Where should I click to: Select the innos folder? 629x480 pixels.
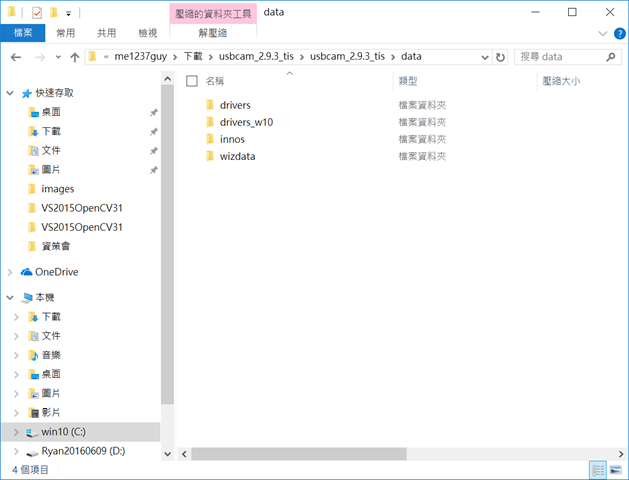coord(232,139)
